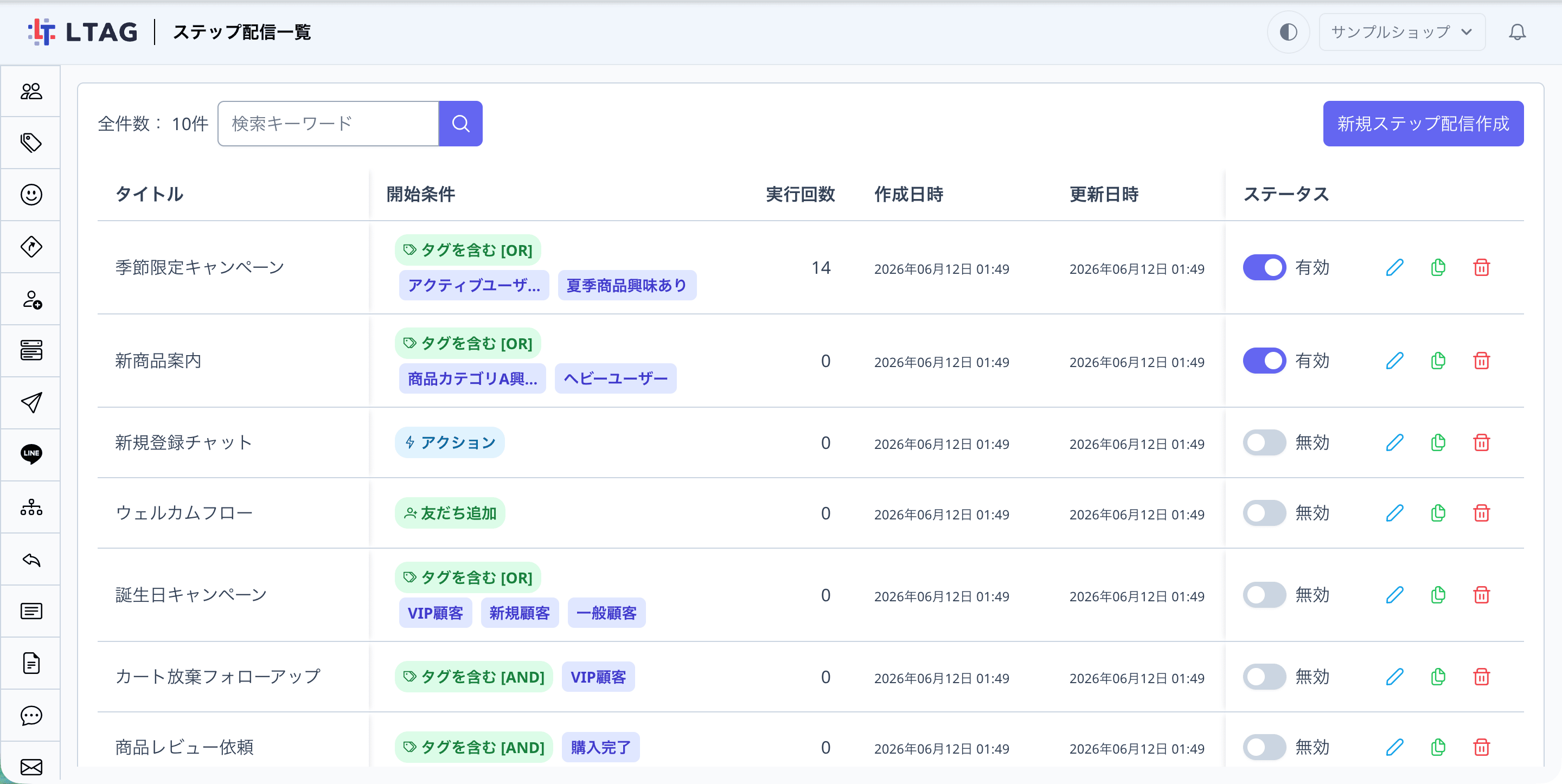Viewport: 1562px width, 784px height.
Task: Enable the 商品レビュー依頼 status toggle
Action: [1264, 747]
